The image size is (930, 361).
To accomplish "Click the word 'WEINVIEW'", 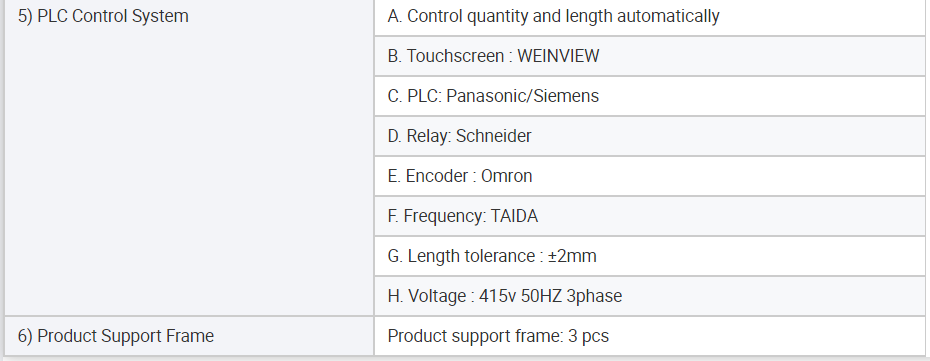I will [x=558, y=56].
